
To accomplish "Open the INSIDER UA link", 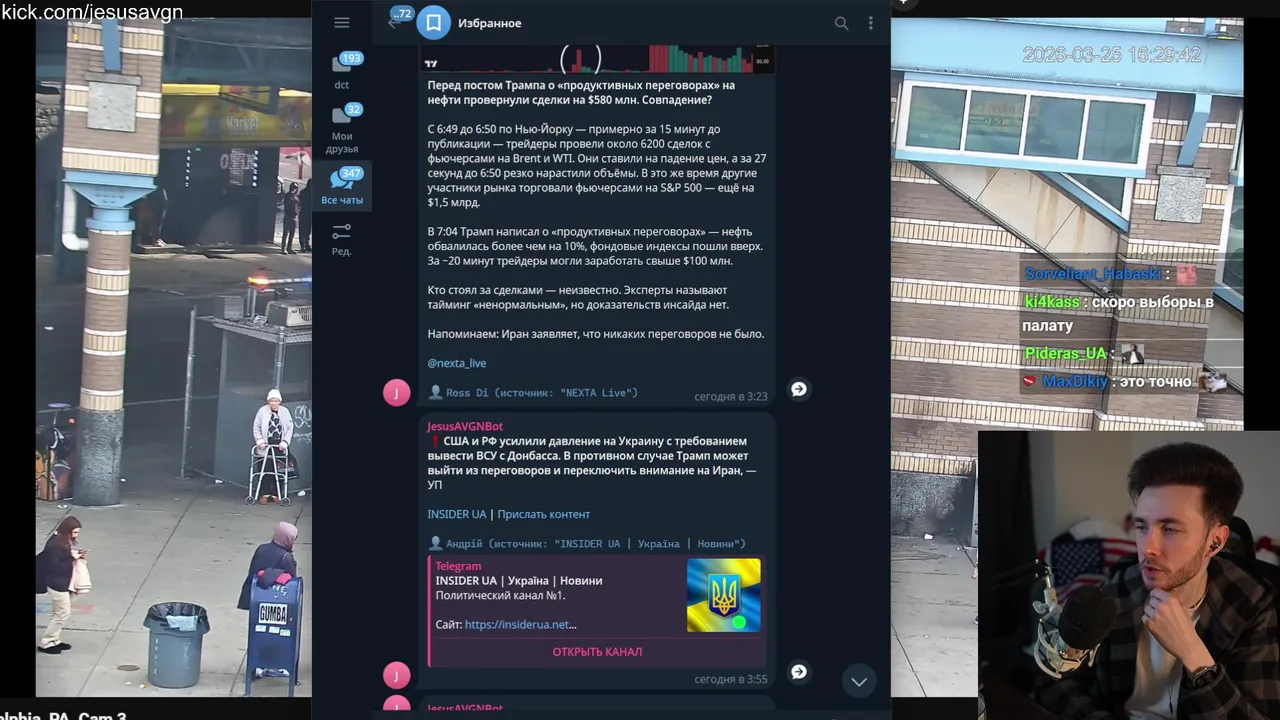I will point(457,514).
